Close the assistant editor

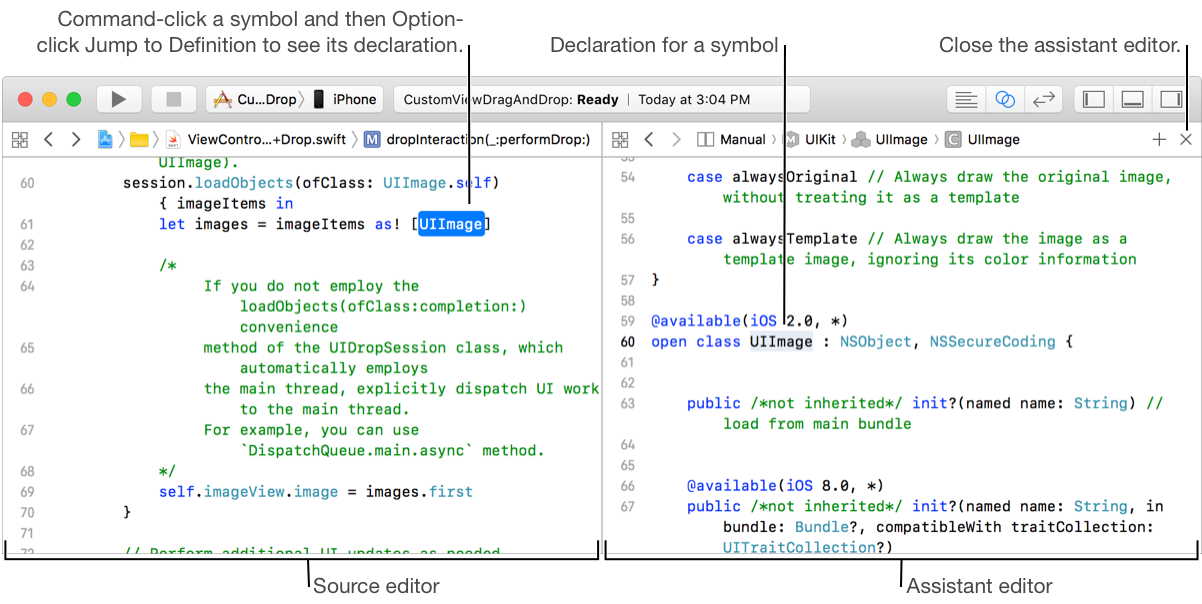pos(1185,140)
